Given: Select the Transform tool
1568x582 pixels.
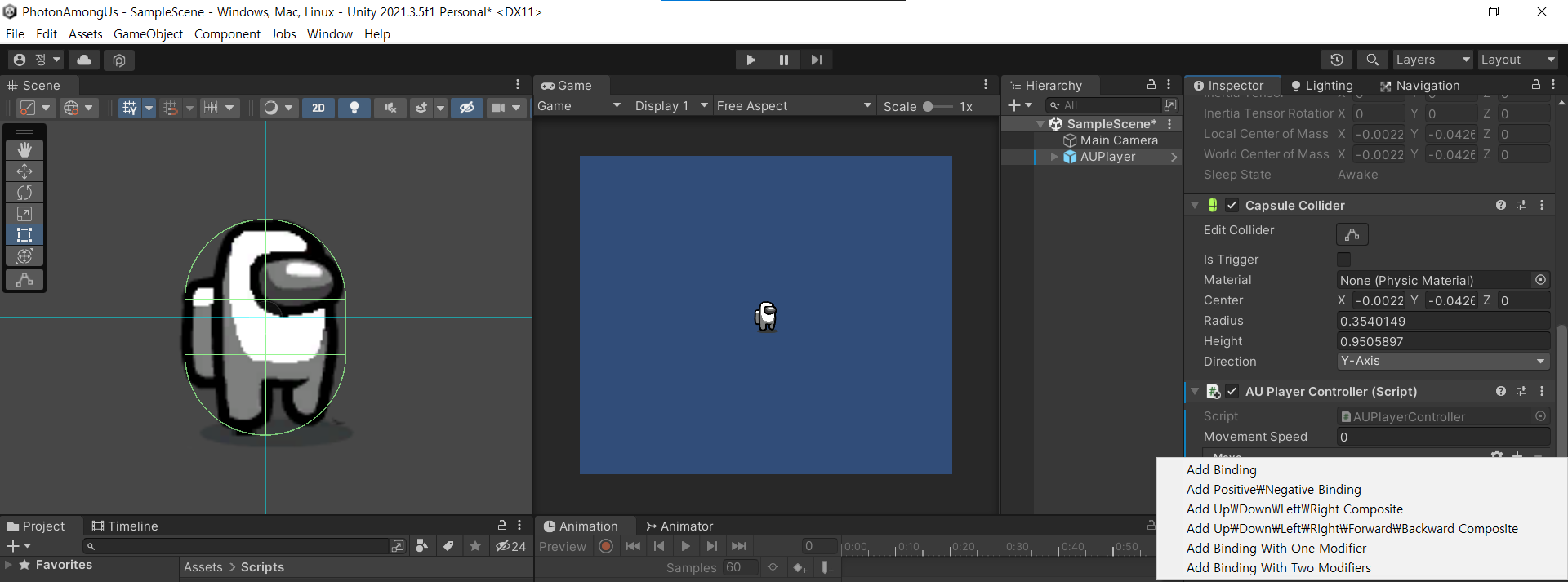Looking at the screenshot, I should pyautogui.click(x=24, y=256).
